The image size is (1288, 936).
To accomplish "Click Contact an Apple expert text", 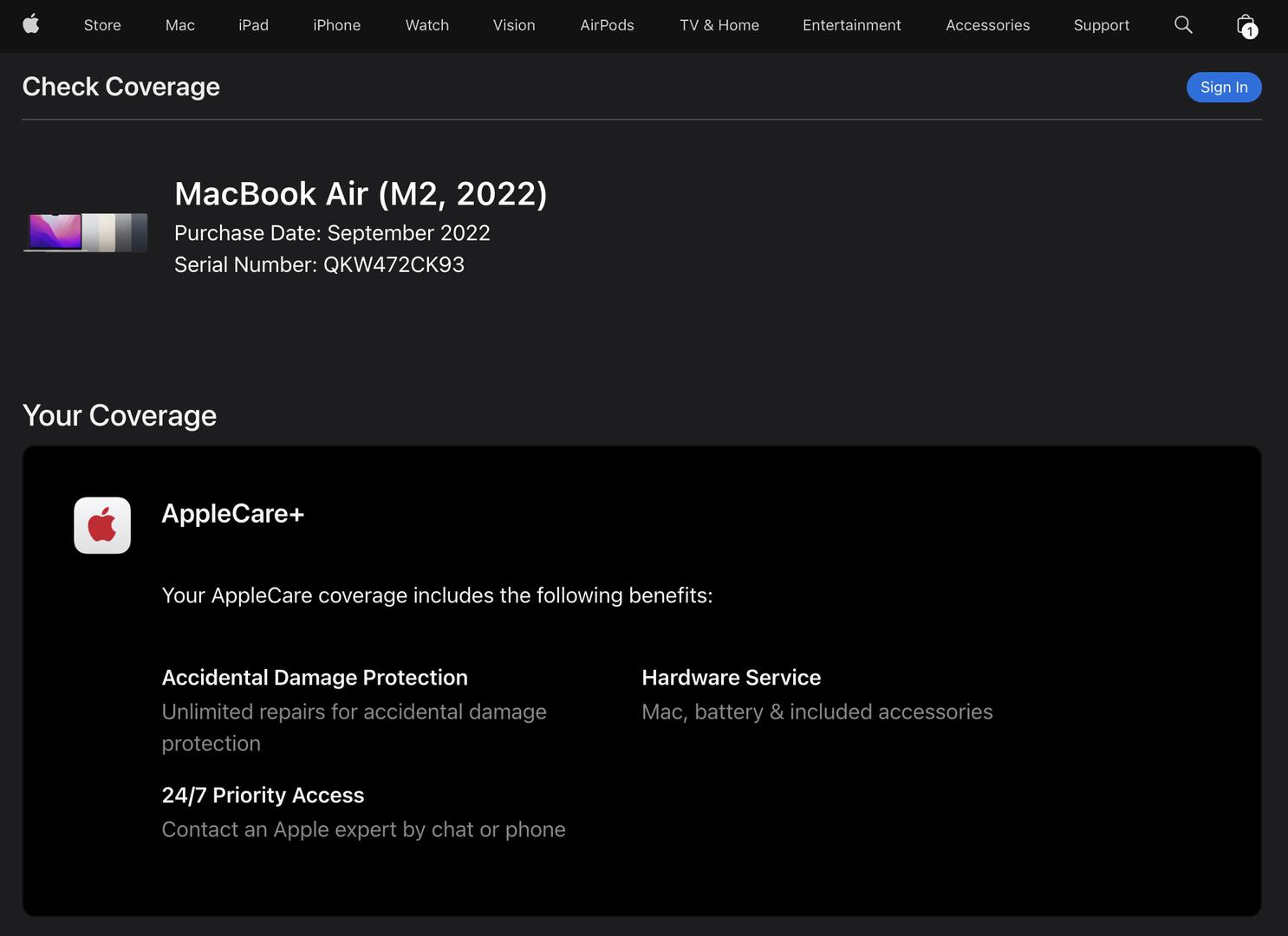I will 363,829.
